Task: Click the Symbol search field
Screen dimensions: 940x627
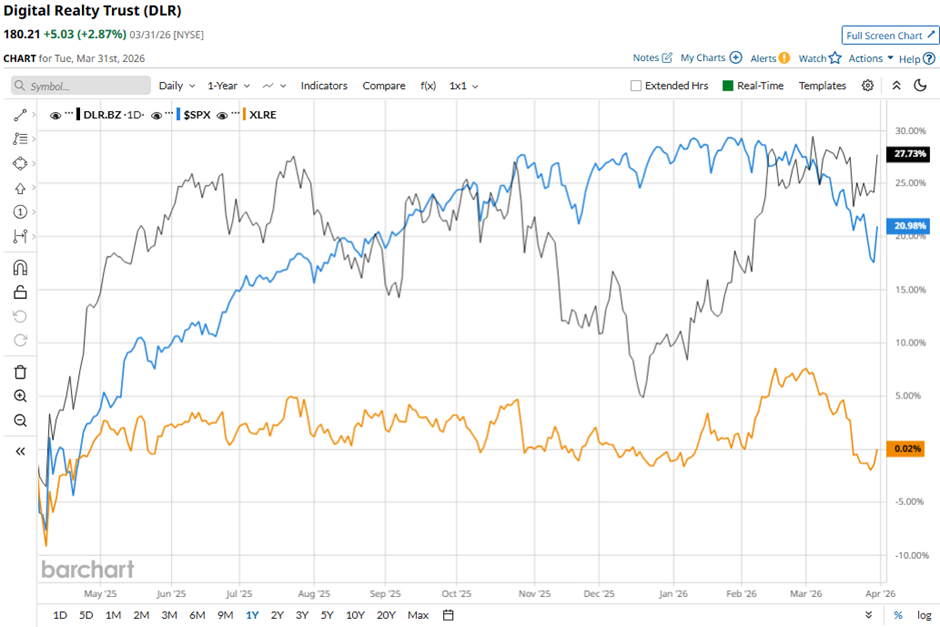Action: [x=80, y=86]
